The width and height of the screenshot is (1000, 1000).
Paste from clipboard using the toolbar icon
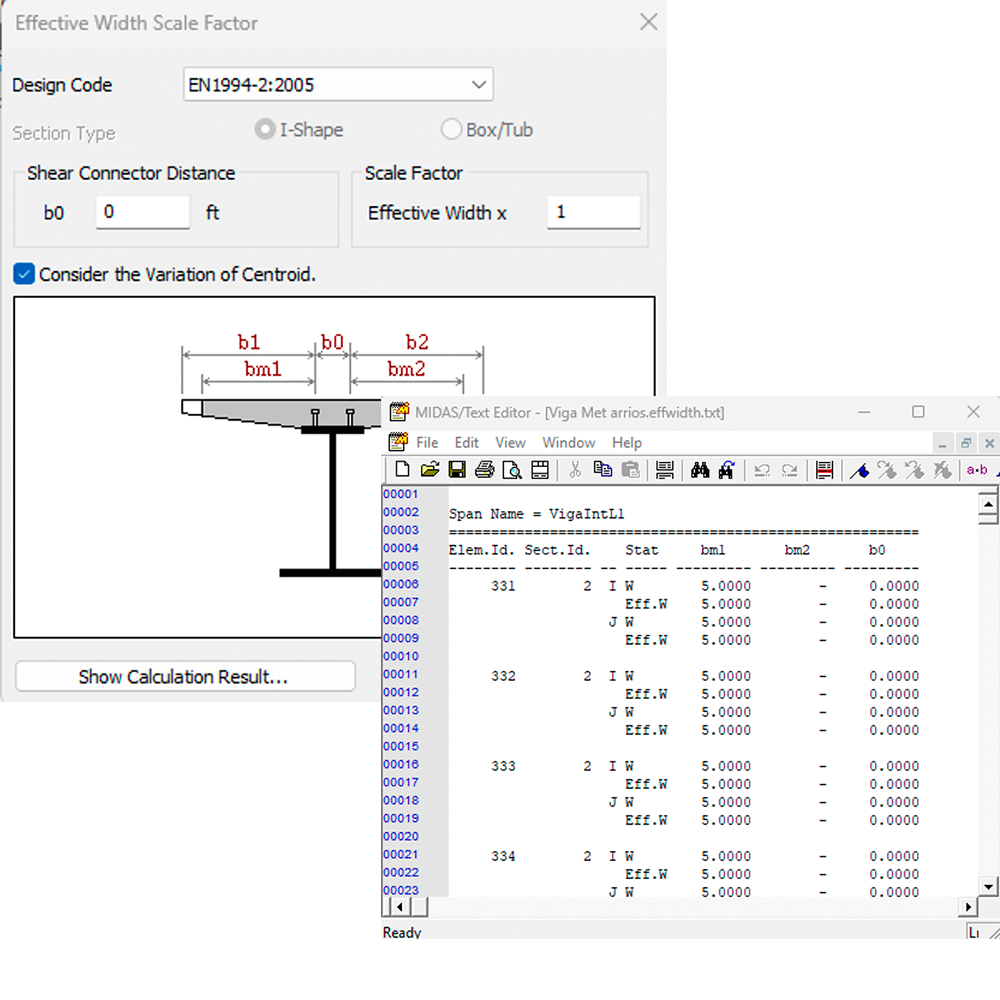[x=630, y=470]
